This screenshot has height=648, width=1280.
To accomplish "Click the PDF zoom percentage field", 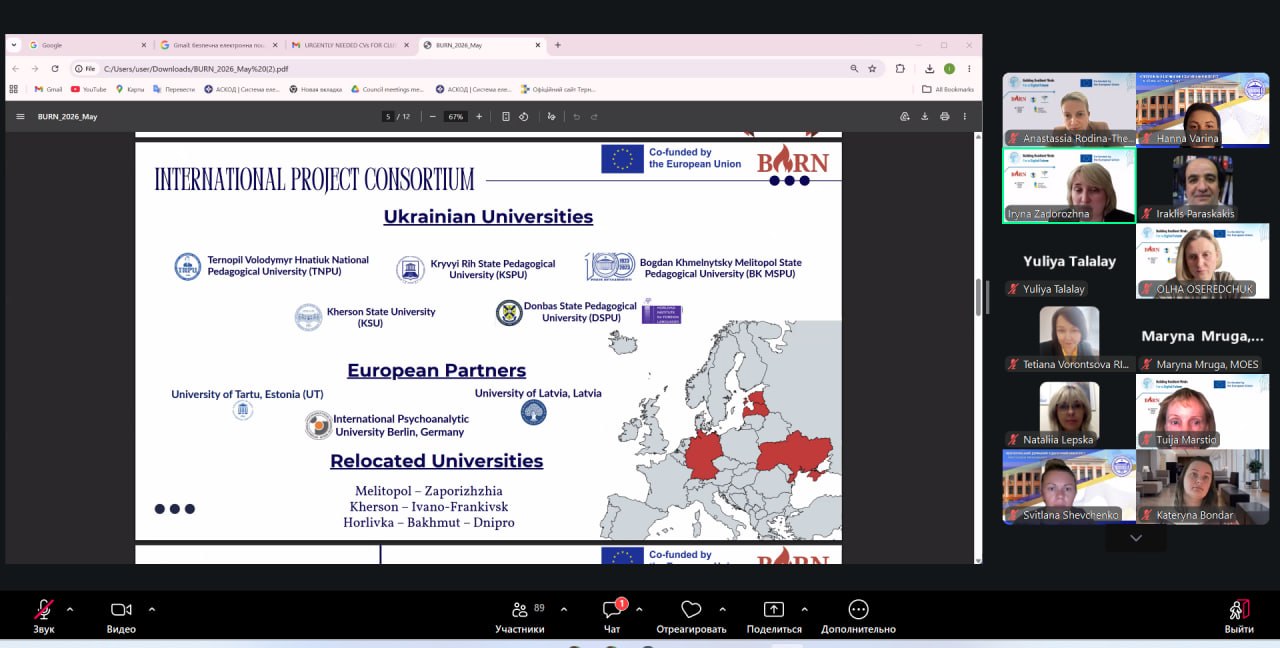I will tap(456, 116).
